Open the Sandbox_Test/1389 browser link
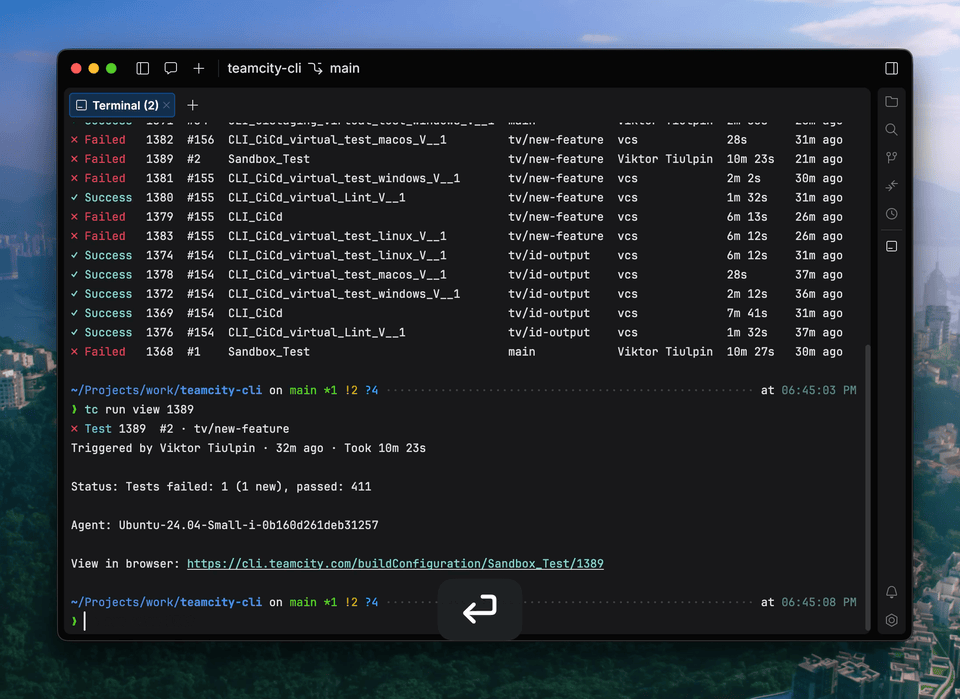 tap(395, 564)
